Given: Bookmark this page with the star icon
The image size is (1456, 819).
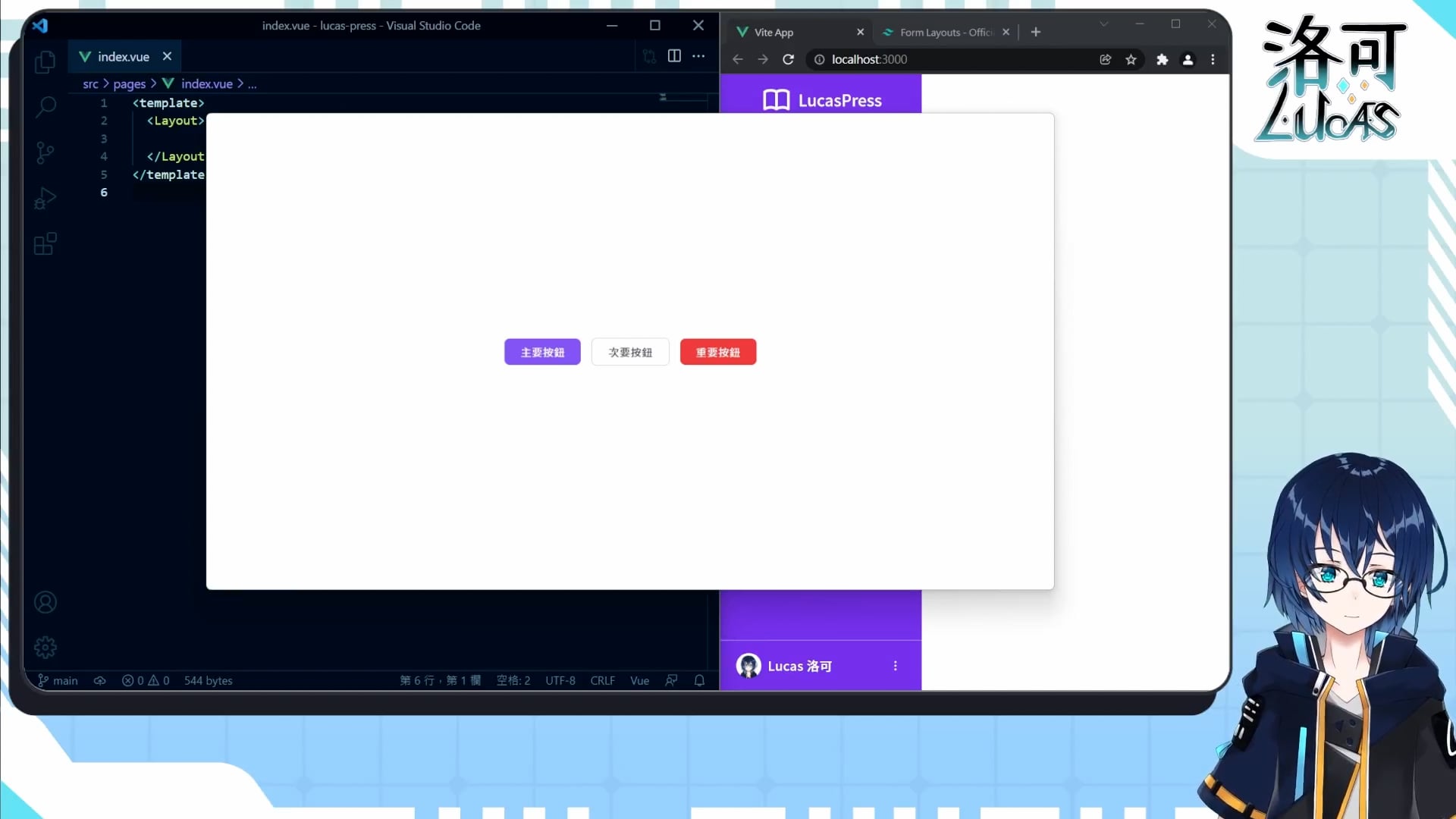Looking at the screenshot, I should [1131, 59].
